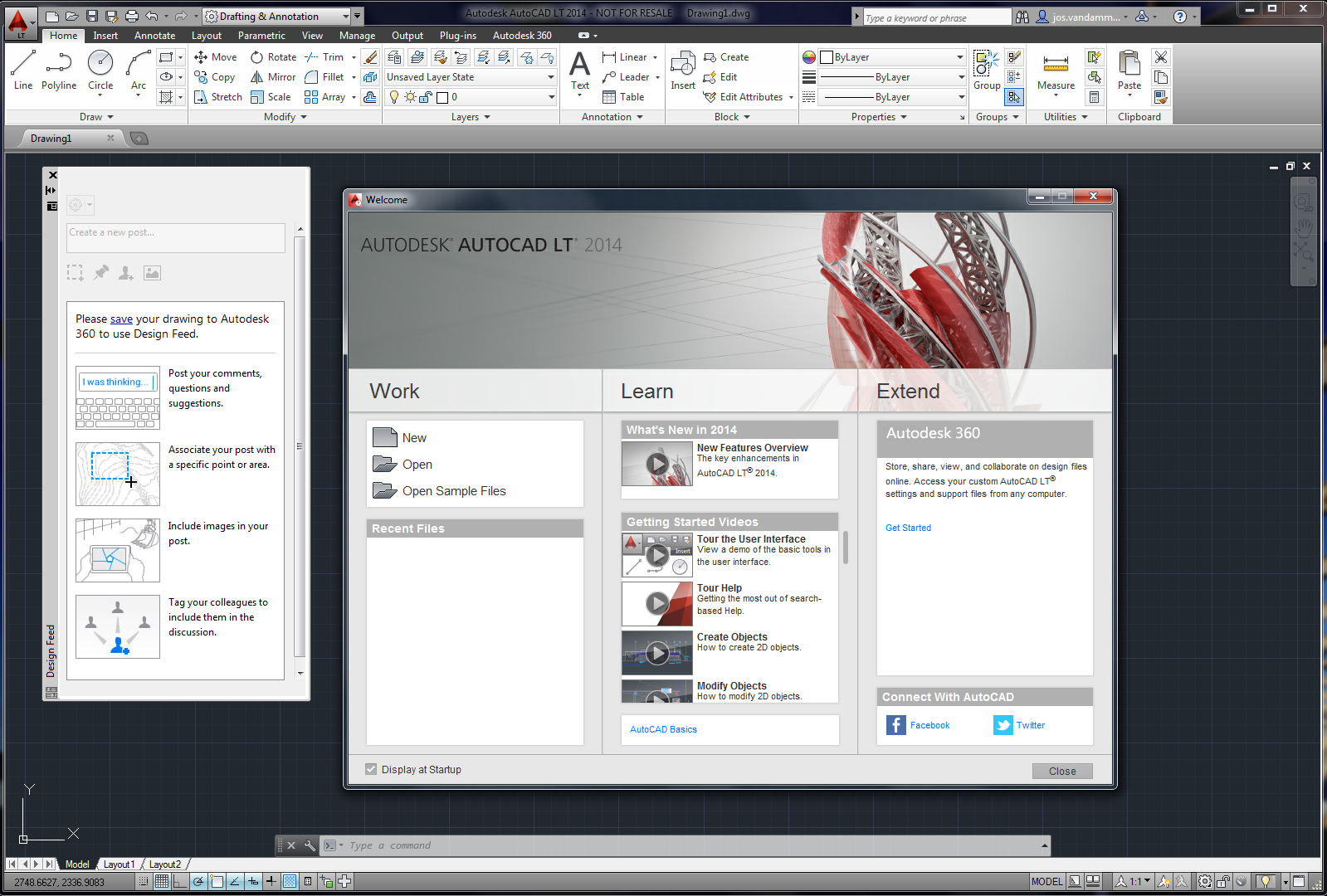Open the Unsaved Layer State dropdown
1327x896 pixels.
470,77
